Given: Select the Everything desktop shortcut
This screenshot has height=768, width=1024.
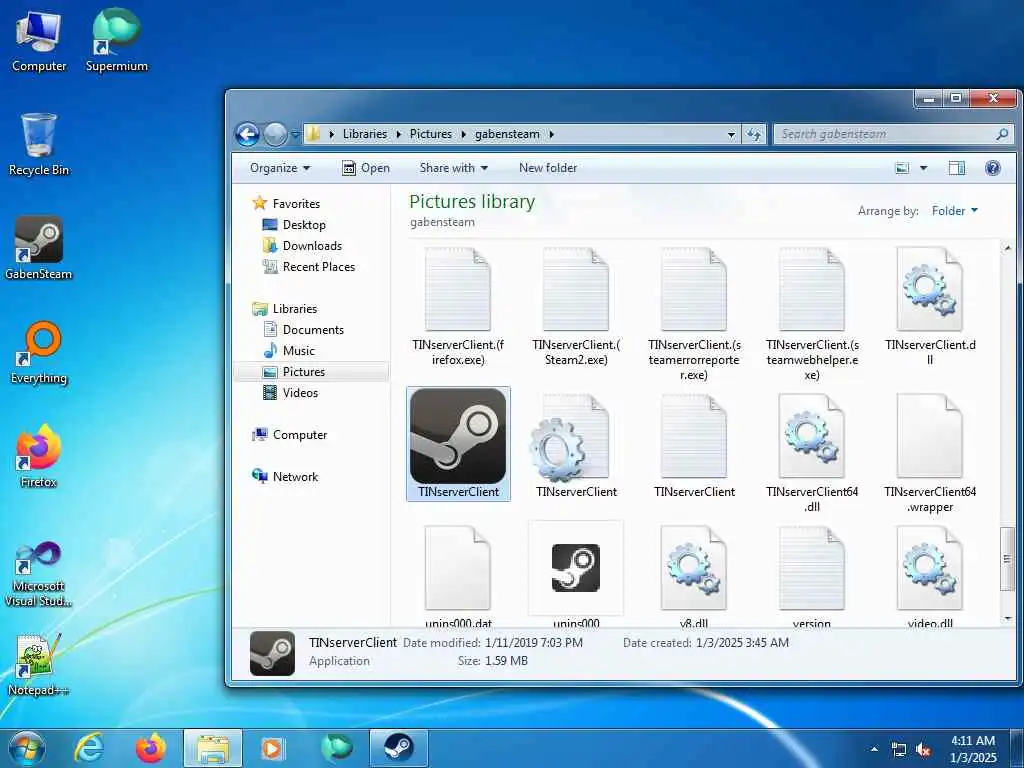Looking at the screenshot, I should coord(39,353).
